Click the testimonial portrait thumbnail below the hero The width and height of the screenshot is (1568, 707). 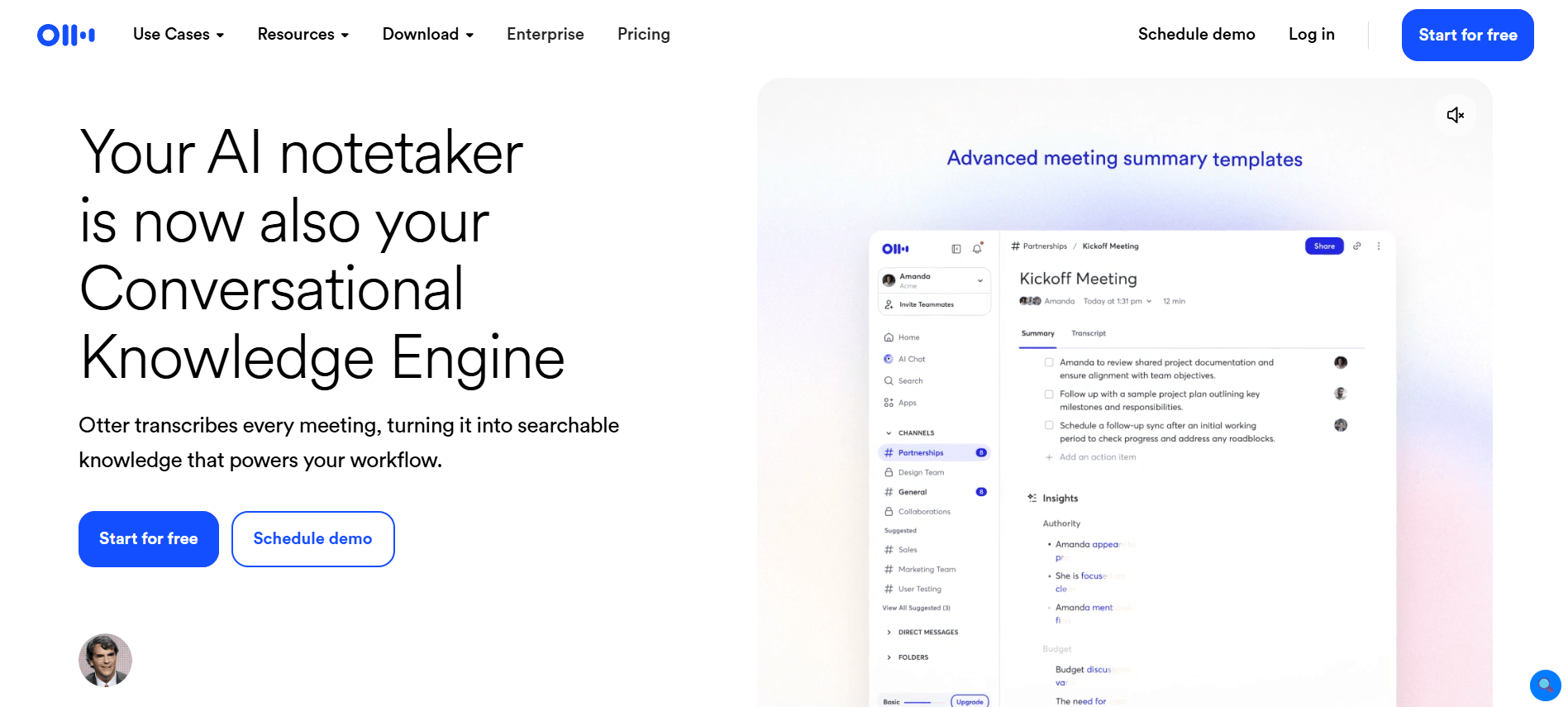[x=105, y=660]
